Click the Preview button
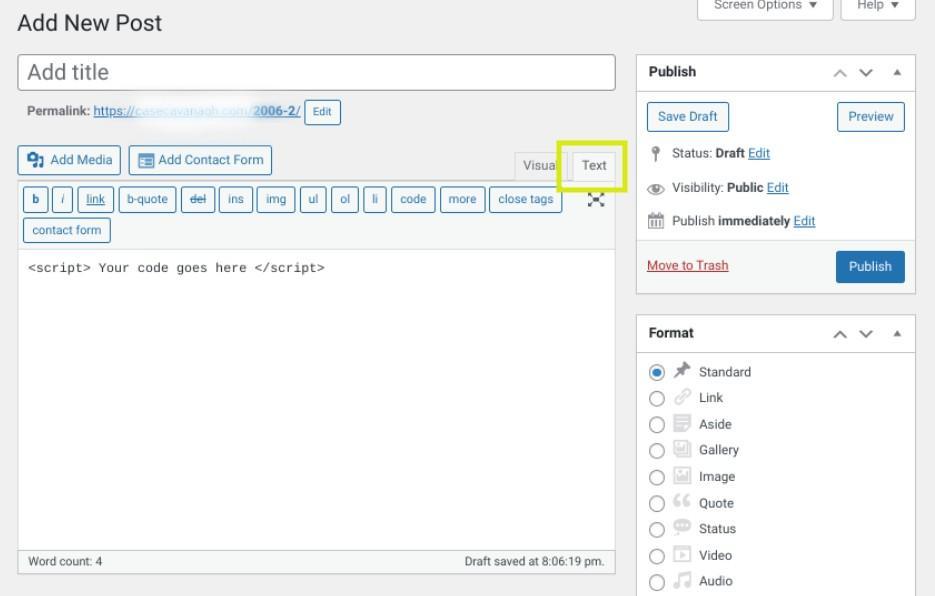Image resolution: width=935 pixels, height=596 pixels. (871, 117)
